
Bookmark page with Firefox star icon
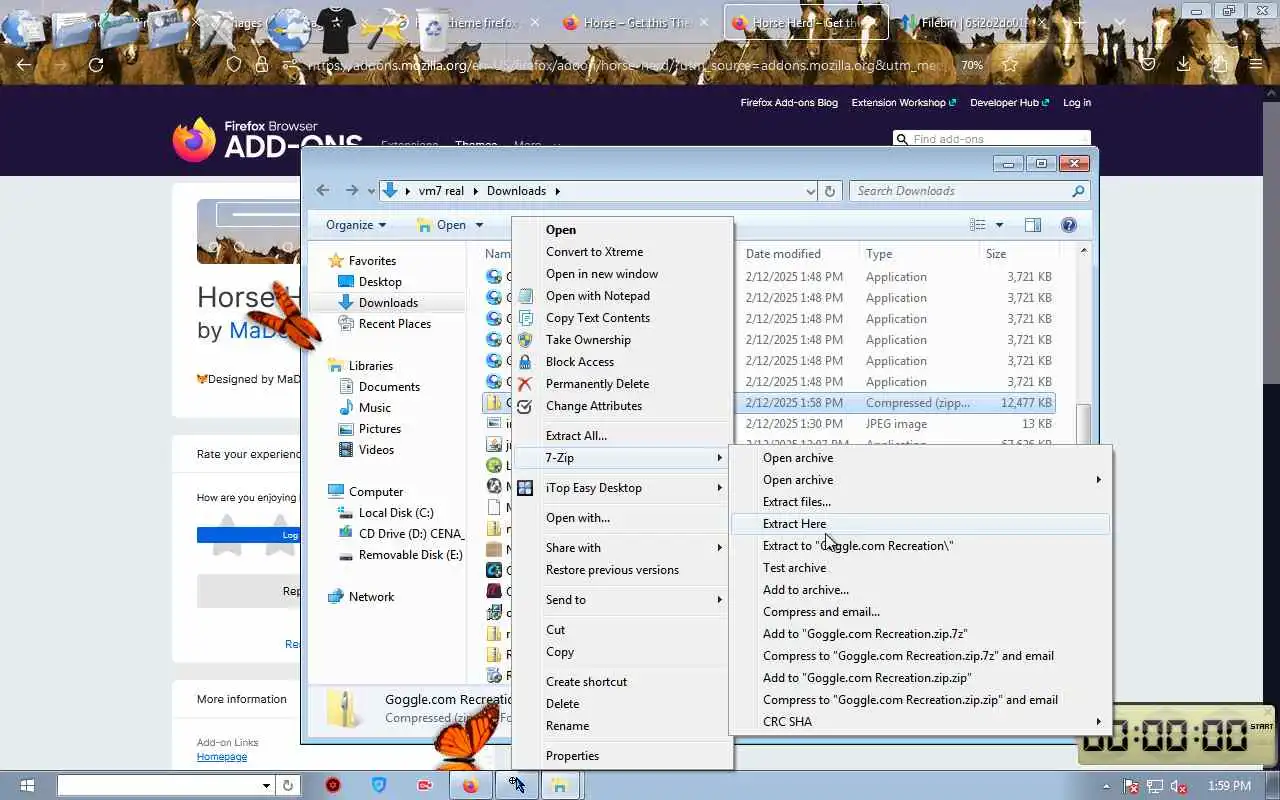1010,65
